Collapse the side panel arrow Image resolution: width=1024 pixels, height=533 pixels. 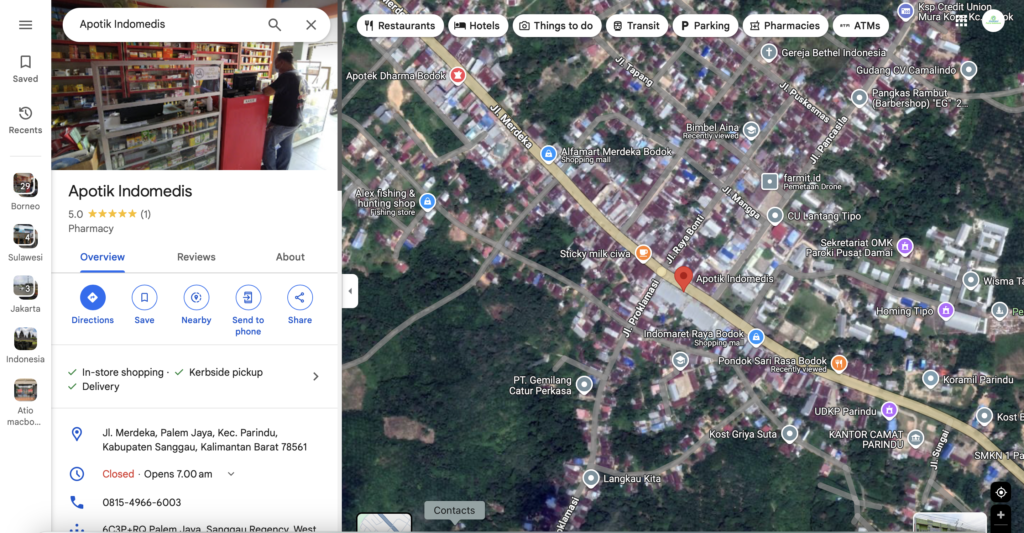pos(350,291)
